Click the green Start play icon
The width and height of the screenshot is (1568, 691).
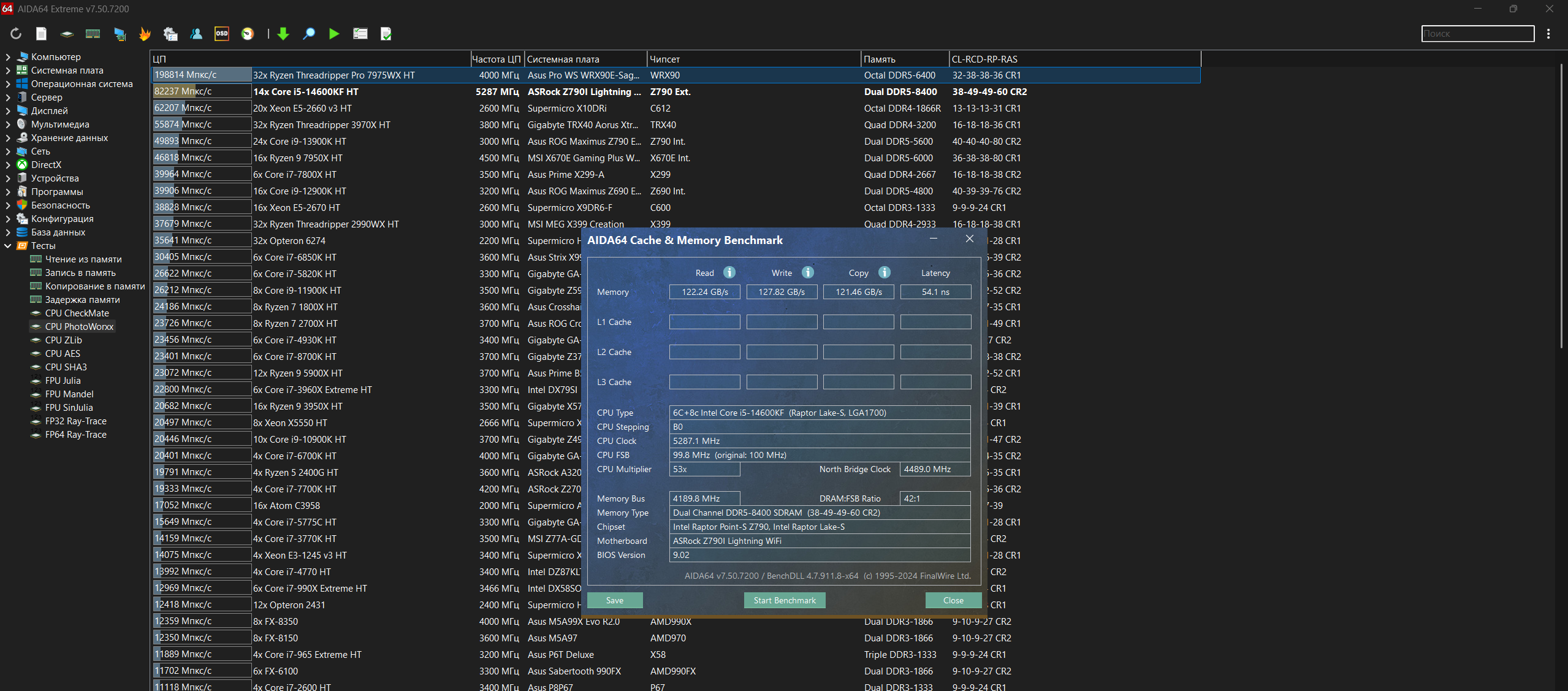pos(334,34)
